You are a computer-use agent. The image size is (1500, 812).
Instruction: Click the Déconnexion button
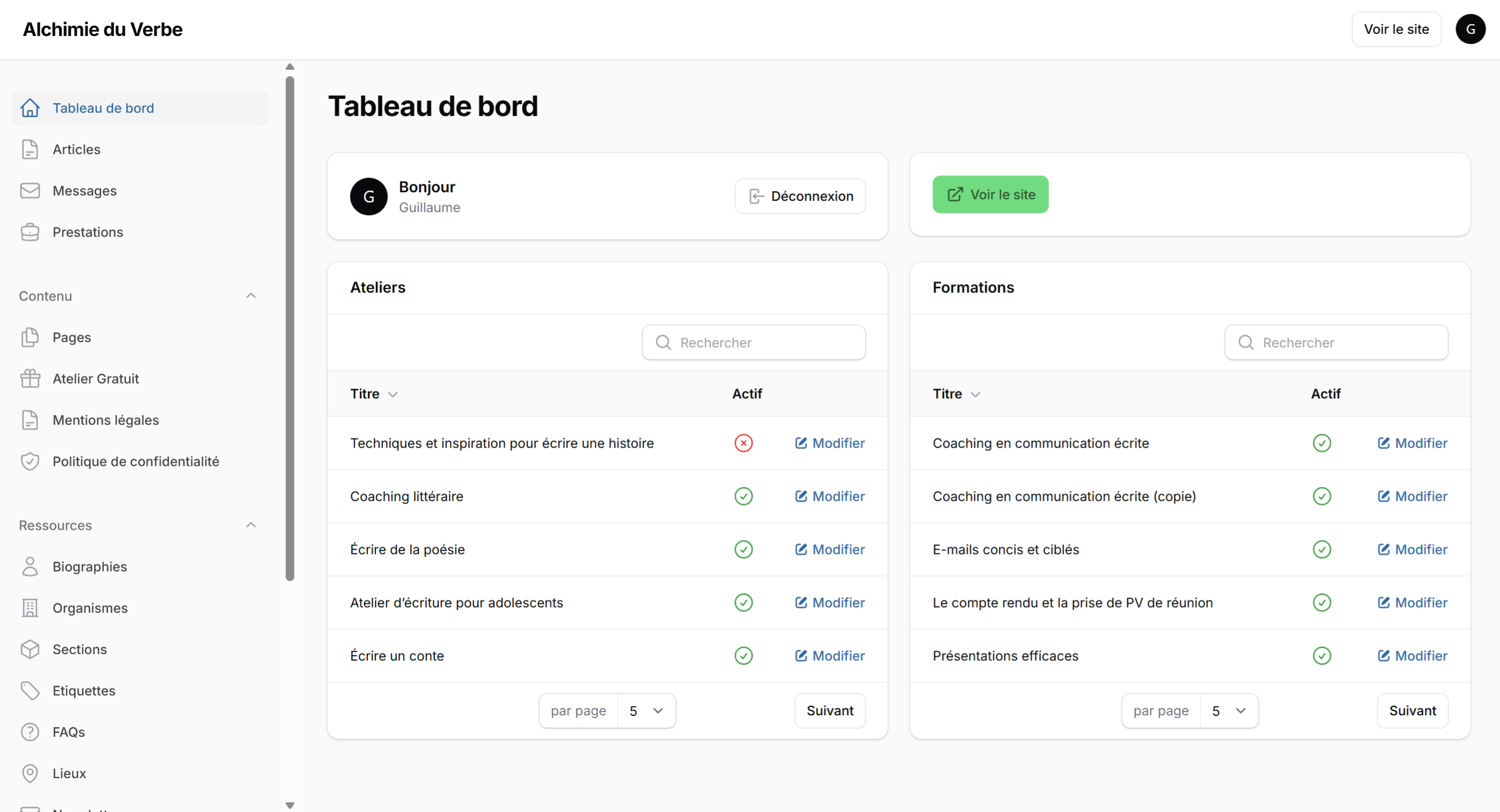(x=799, y=196)
